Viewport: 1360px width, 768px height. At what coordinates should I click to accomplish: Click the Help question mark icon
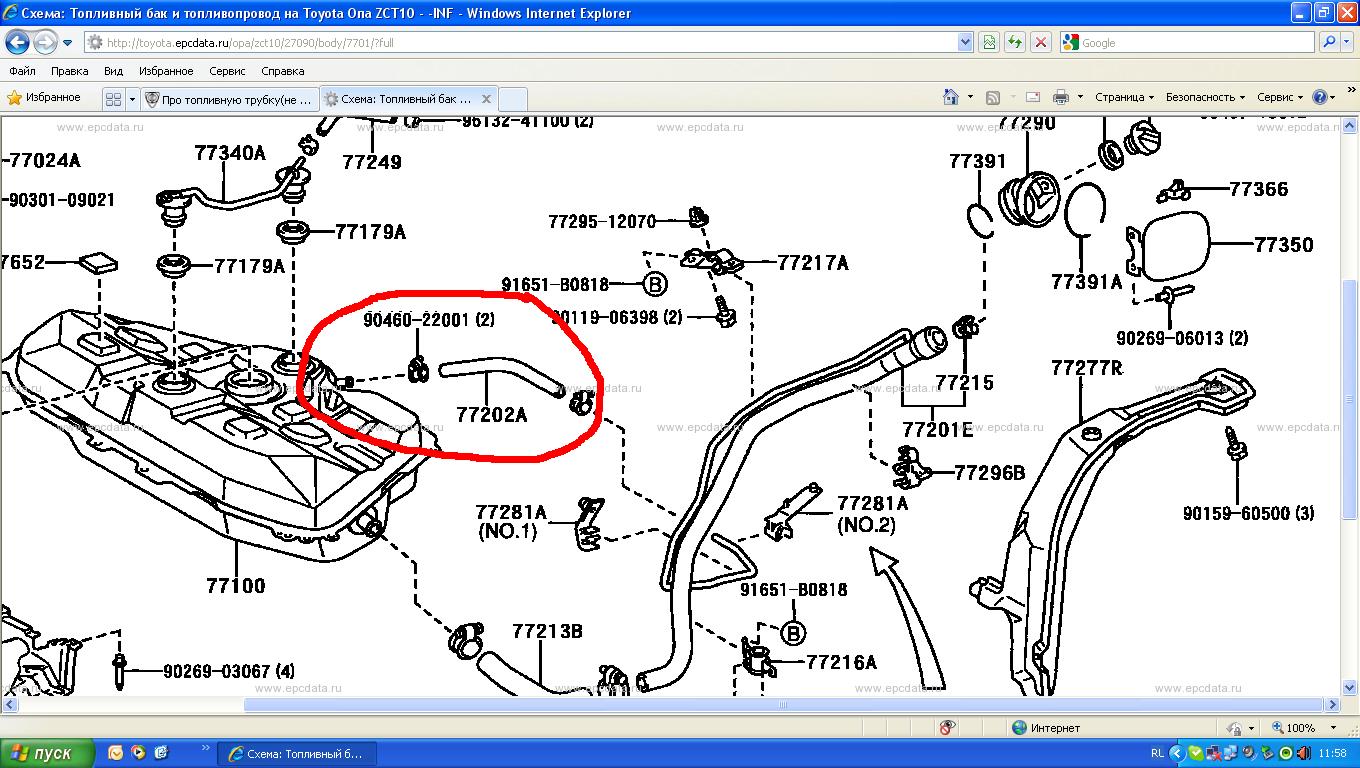click(x=1319, y=97)
